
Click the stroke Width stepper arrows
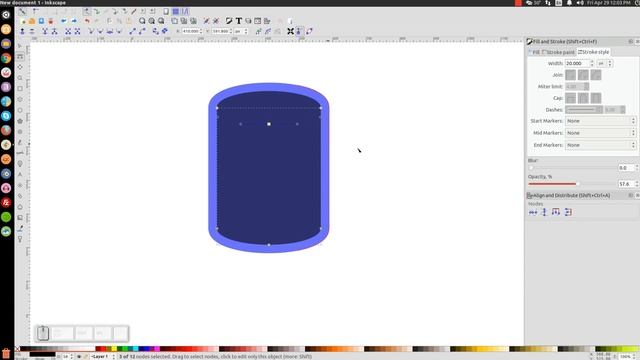[592, 63]
